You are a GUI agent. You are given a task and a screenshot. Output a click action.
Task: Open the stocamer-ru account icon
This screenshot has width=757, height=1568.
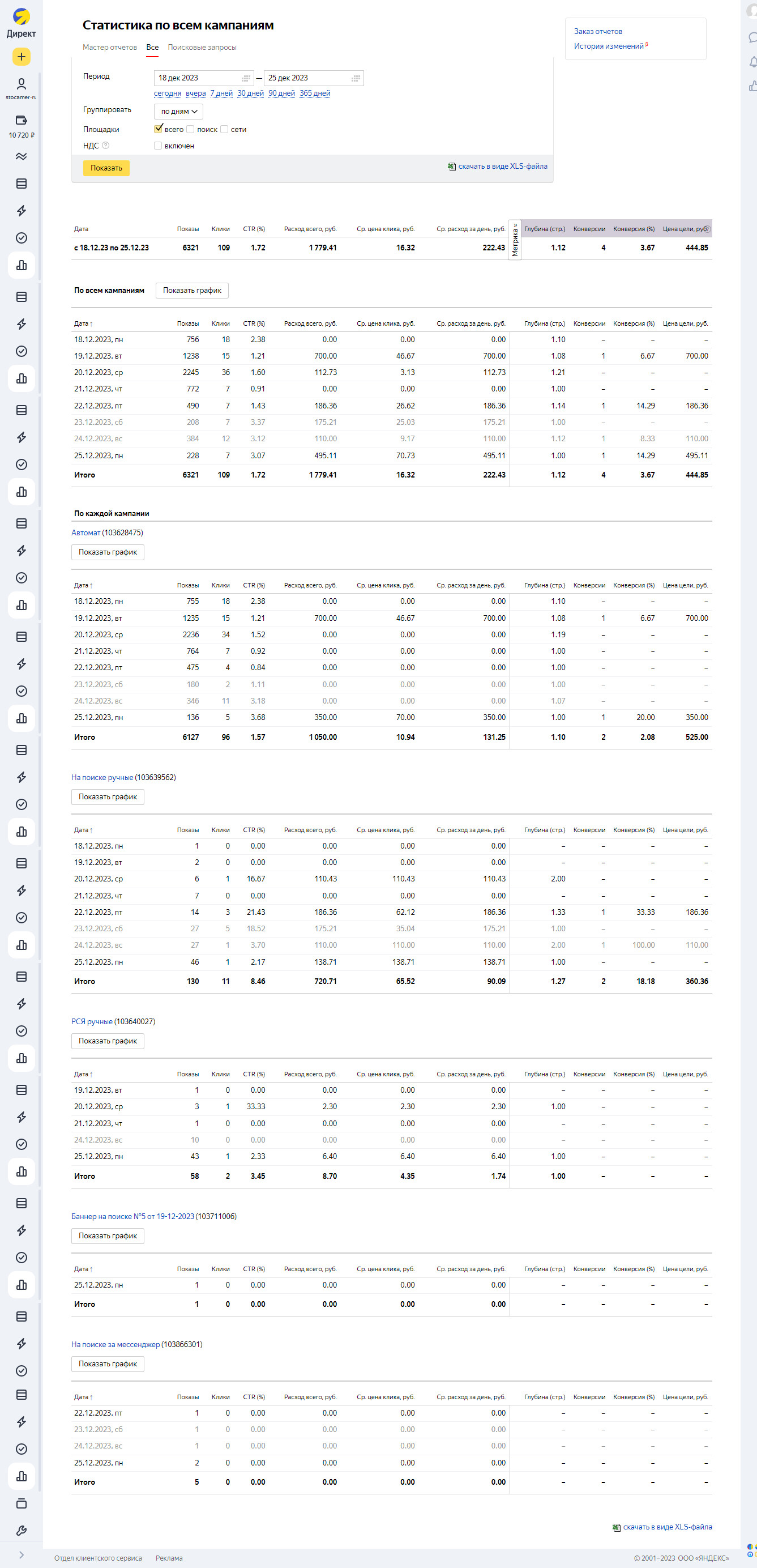click(x=22, y=84)
